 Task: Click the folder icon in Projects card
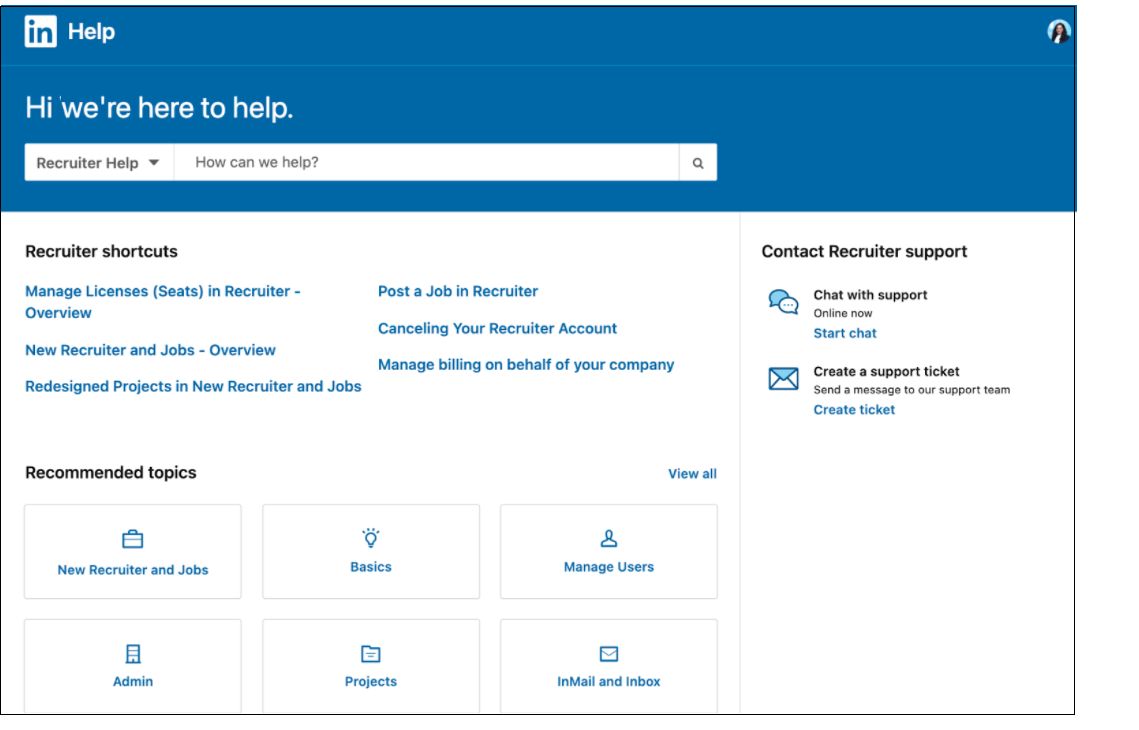(371, 654)
